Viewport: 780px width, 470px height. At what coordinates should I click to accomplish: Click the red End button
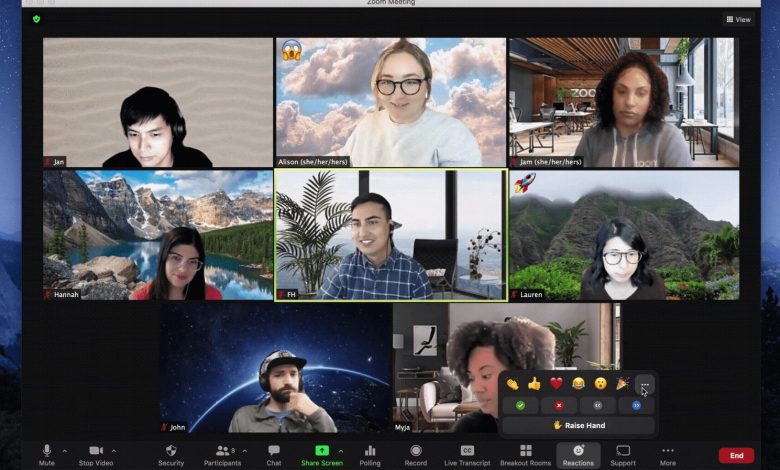[x=736, y=455]
